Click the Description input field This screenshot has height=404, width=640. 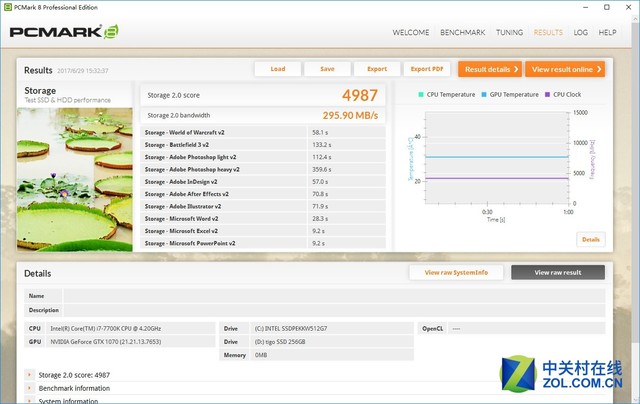click(334, 310)
